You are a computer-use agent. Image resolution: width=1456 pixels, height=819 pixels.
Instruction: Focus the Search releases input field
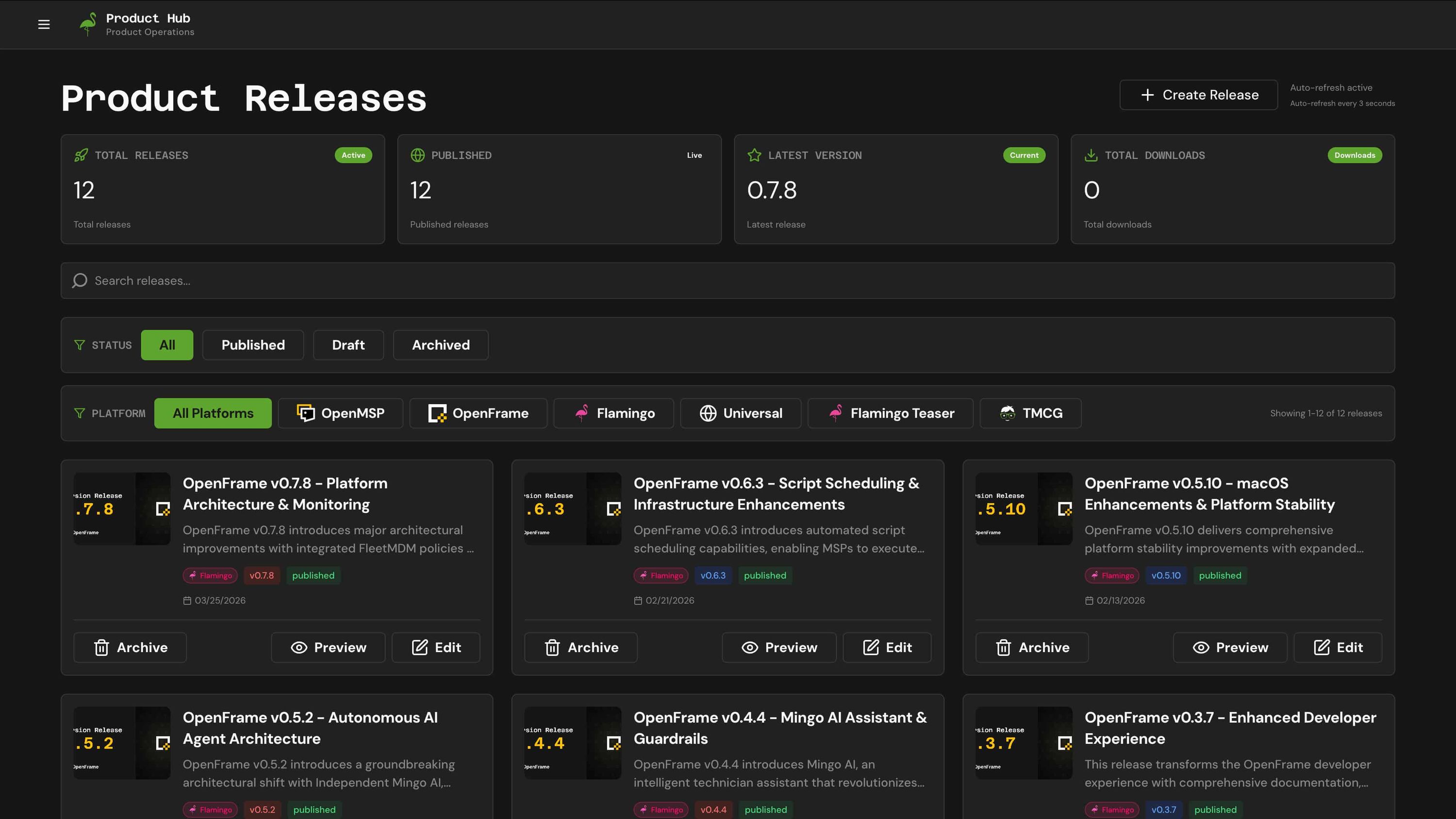coord(728,281)
